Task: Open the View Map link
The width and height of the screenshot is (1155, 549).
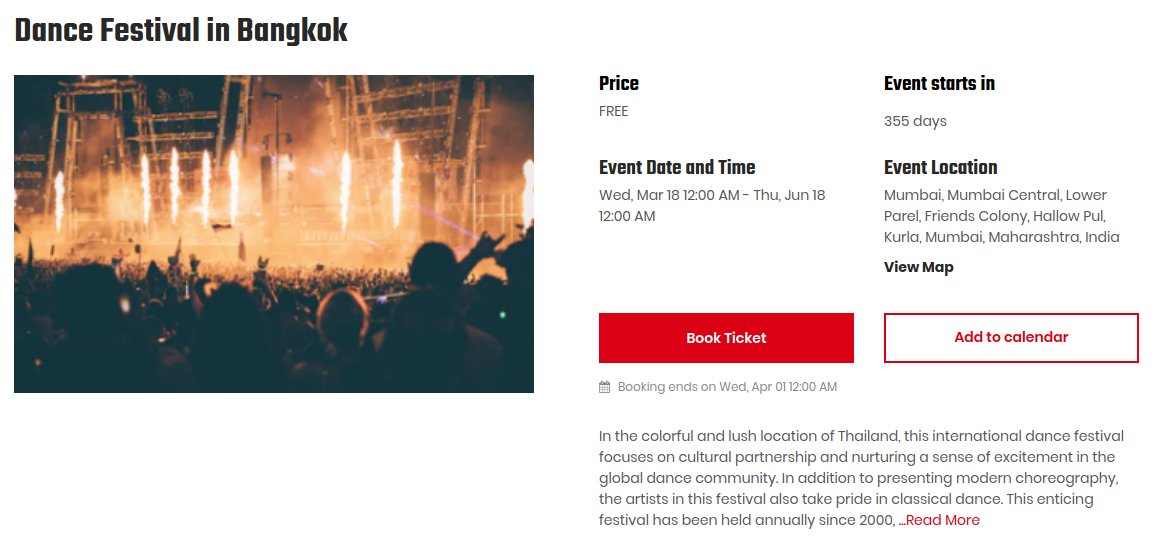Action: tap(918, 267)
